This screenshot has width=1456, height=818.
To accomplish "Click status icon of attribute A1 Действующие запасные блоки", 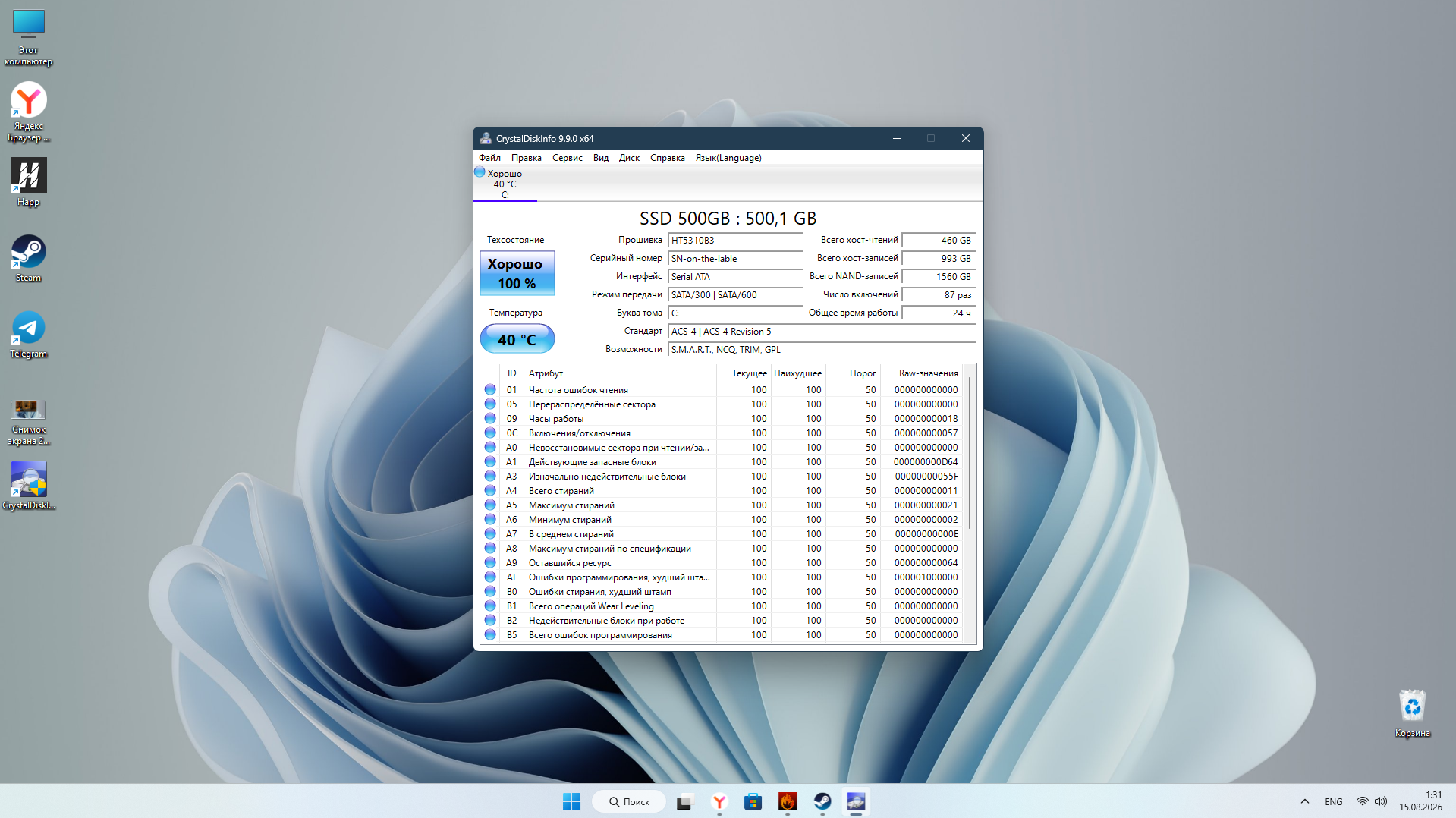I will point(490,461).
